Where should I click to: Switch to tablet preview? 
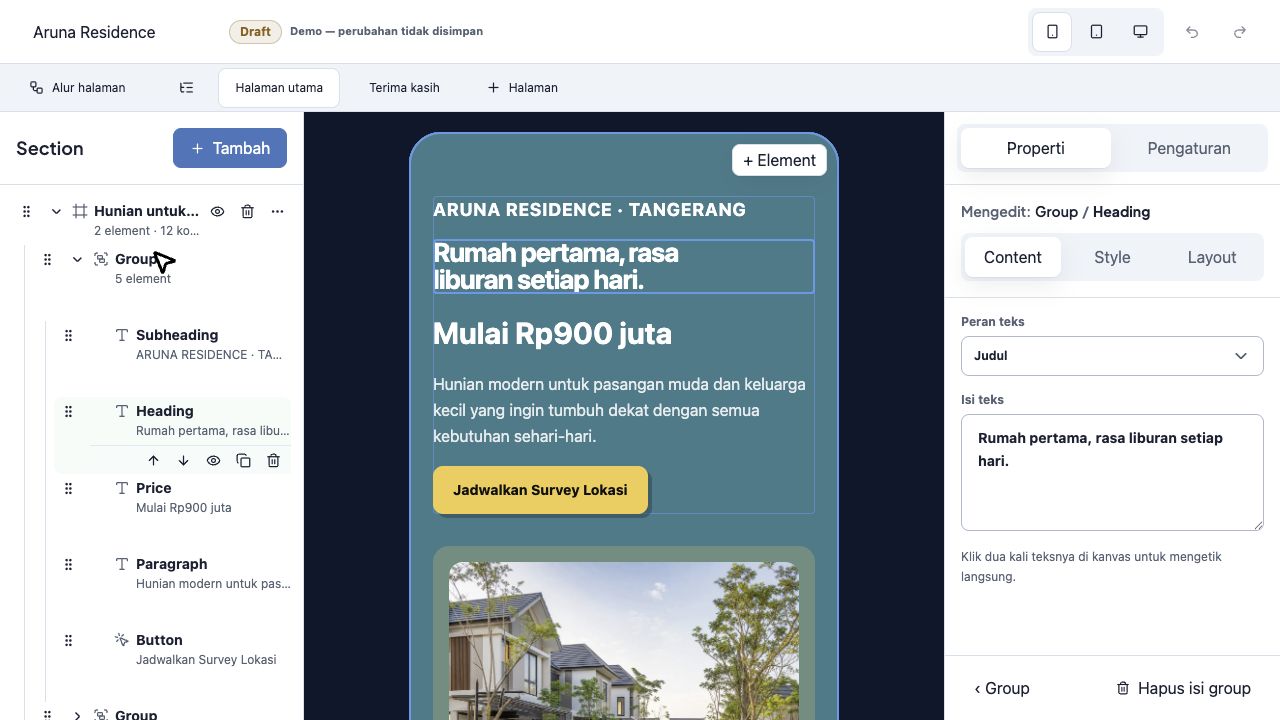(x=1096, y=32)
